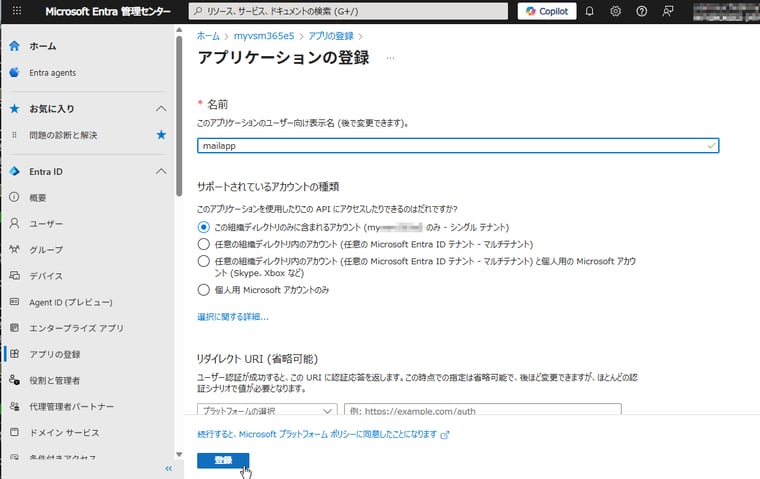Open エンタープライズ アプリ in sidebar

[76, 328]
